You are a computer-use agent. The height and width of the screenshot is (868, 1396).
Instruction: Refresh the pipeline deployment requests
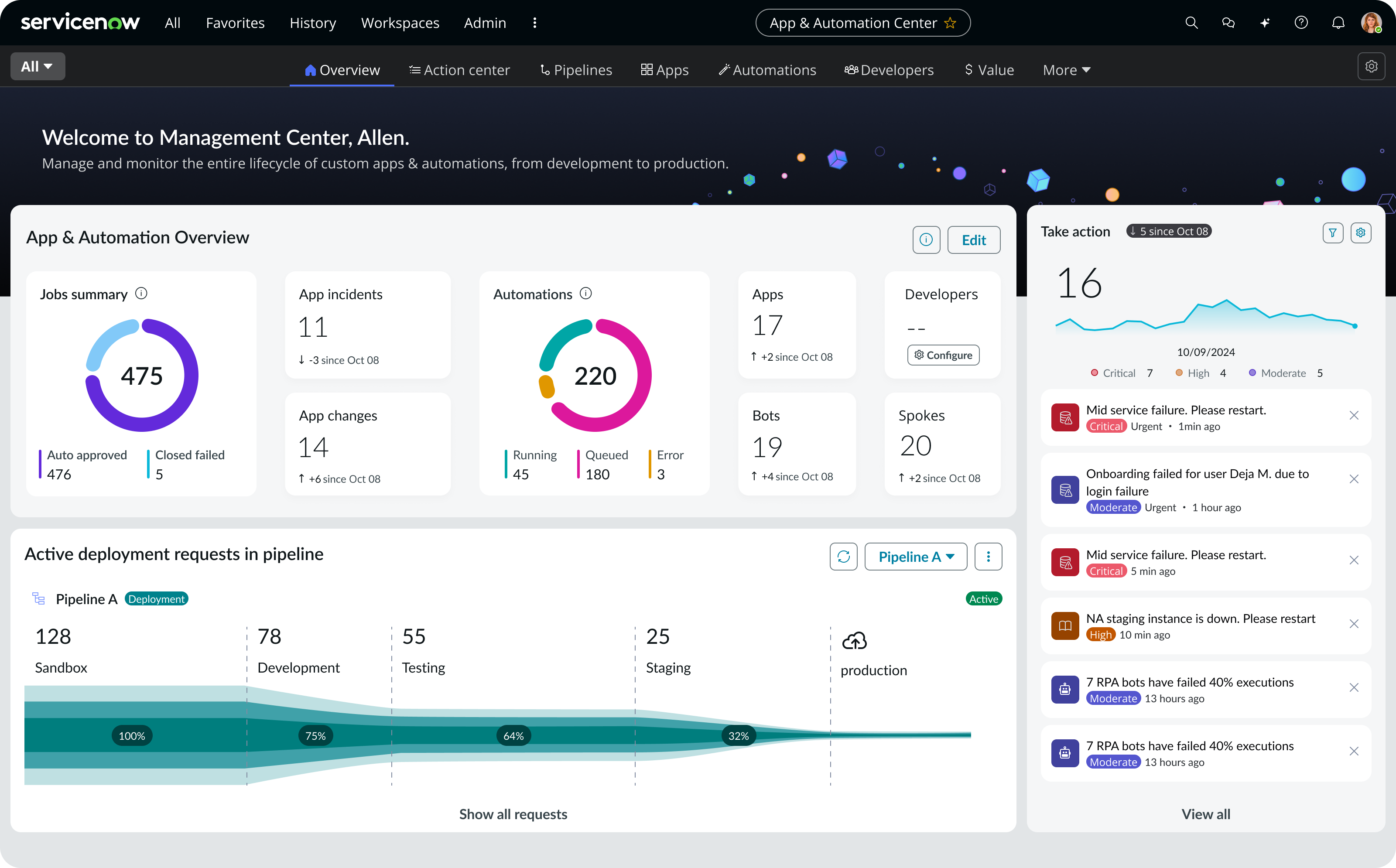(x=843, y=556)
